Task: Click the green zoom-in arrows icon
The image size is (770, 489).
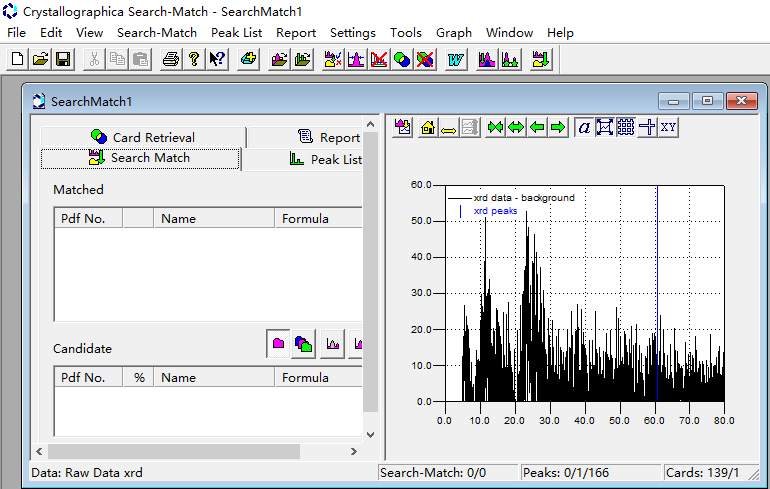Action: (x=494, y=127)
